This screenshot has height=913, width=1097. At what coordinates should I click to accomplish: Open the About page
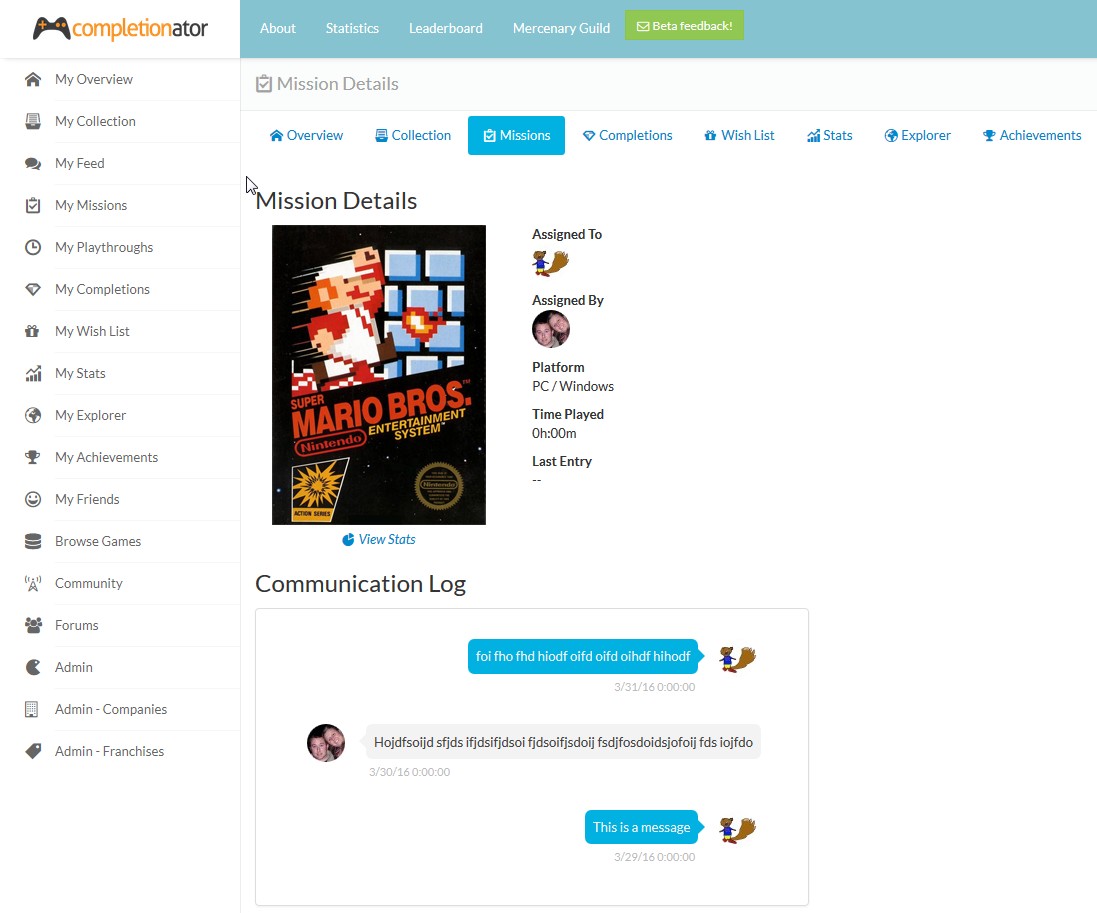[278, 28]
